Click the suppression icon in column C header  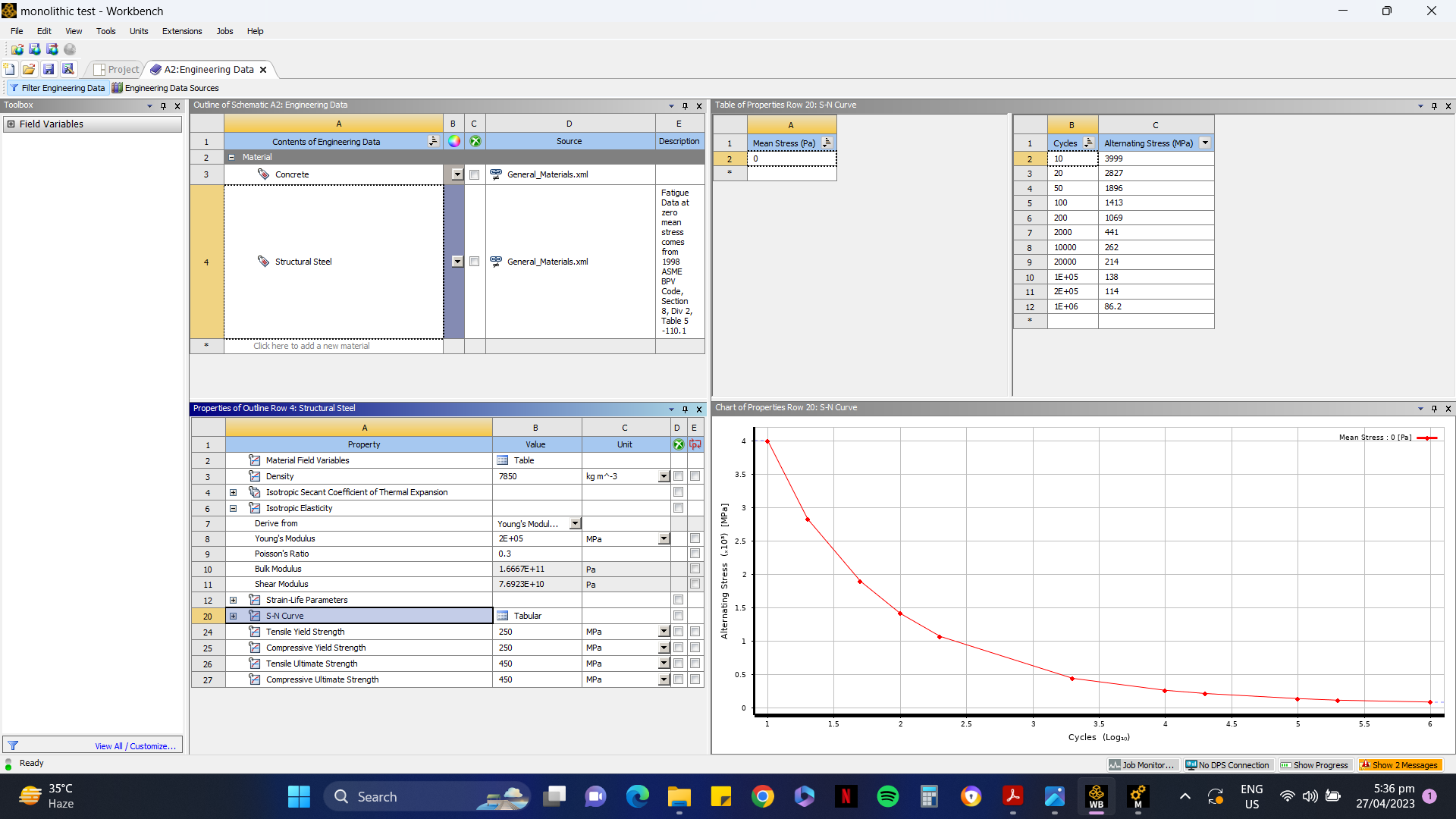coord(475,141)
